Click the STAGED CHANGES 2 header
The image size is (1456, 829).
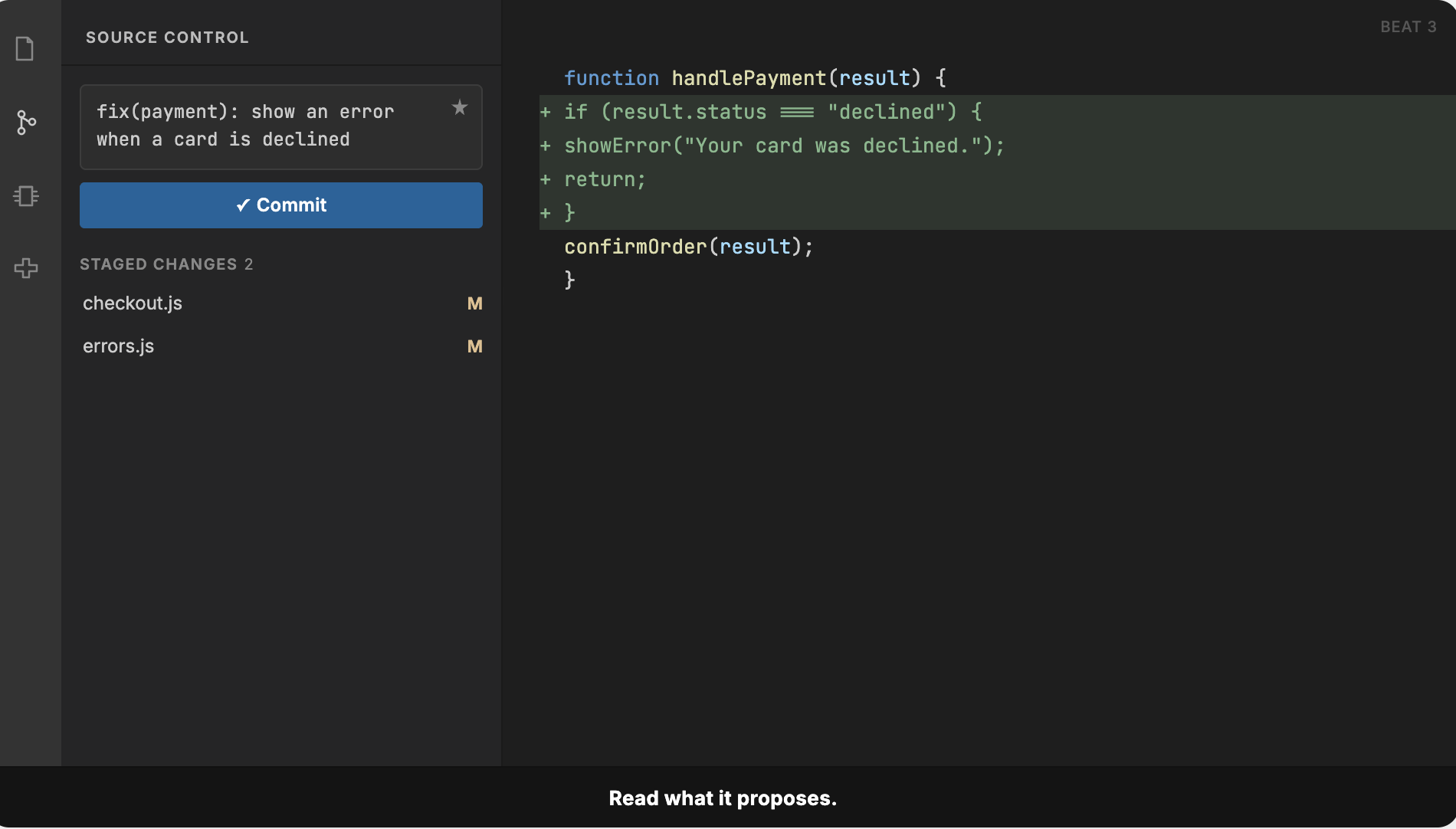[166, 264]
